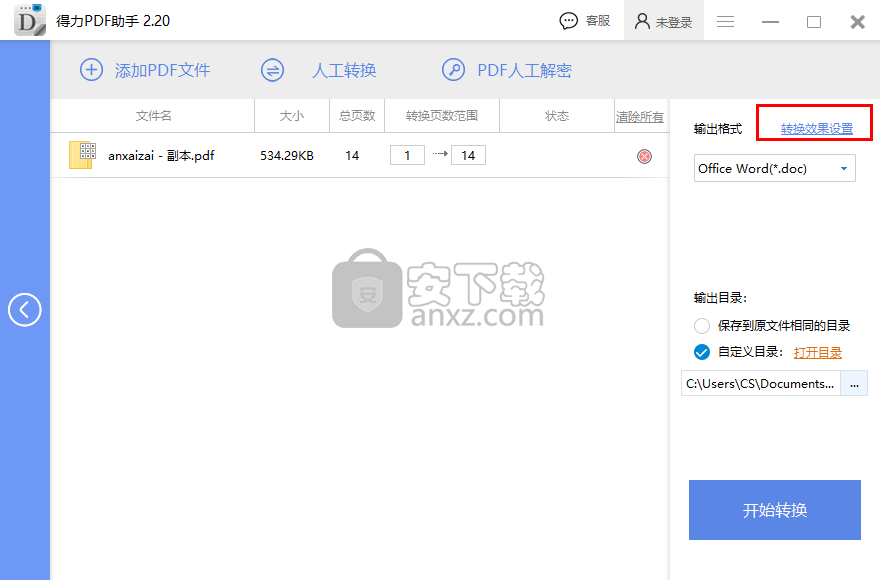This screenshot has width=880, height=580.
Task: Click the 开始转换 button
Action: pyautogui.click(x=774, y=510)
